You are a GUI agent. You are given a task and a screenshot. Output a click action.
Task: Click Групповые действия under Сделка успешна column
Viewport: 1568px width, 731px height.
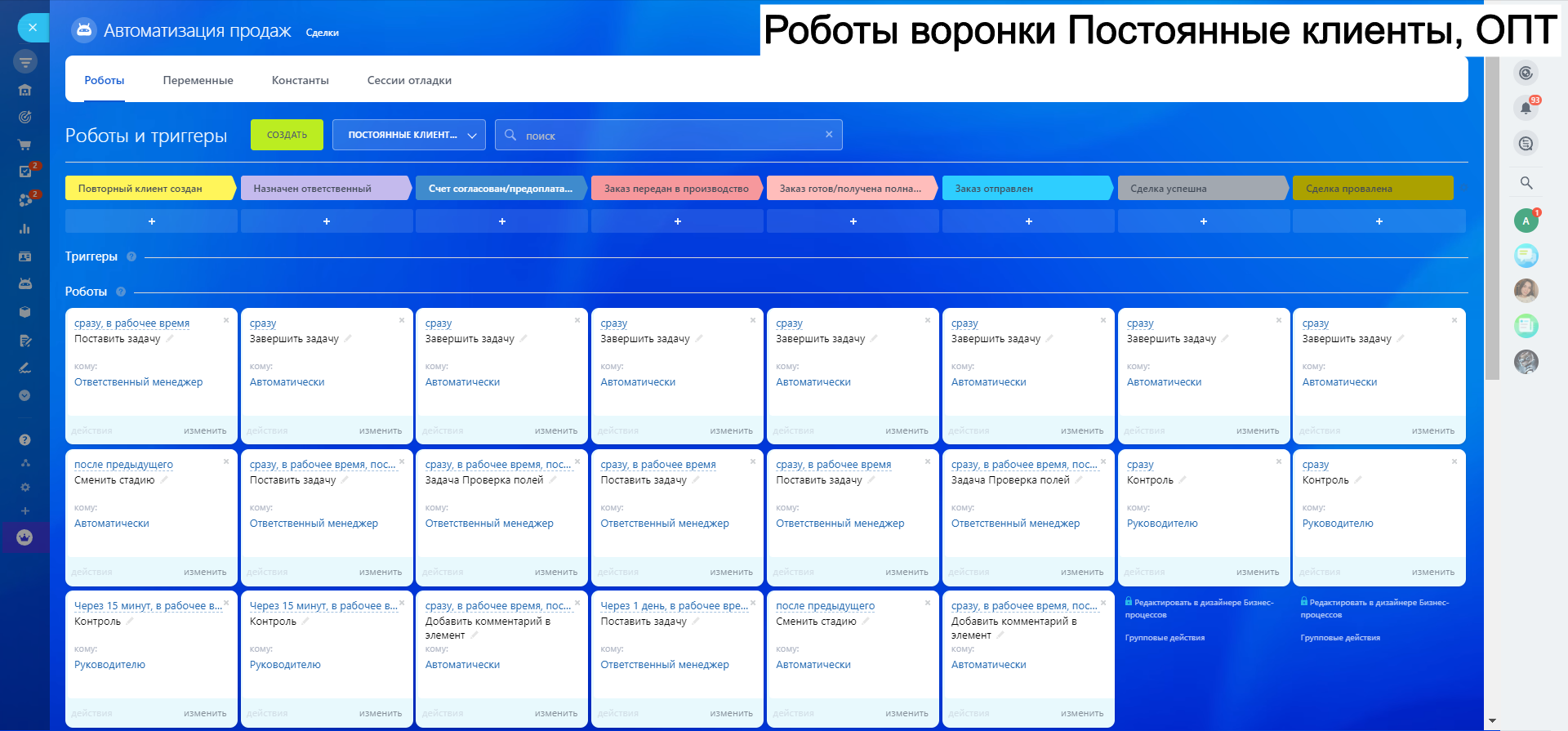point(1165,638)
